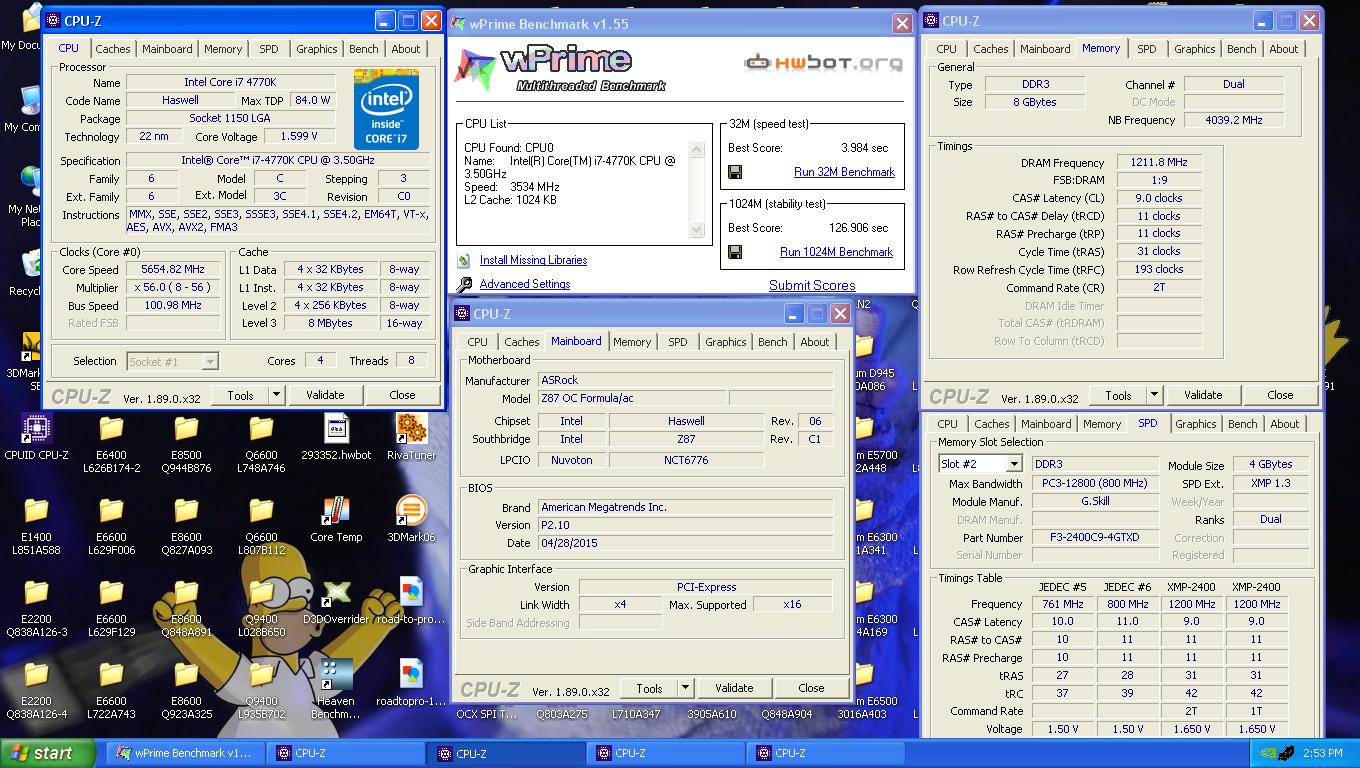The width and height of the screenshot is (1360, 768).
Task: Click the Install Missing Libraries icon
Action: [464, 260]
